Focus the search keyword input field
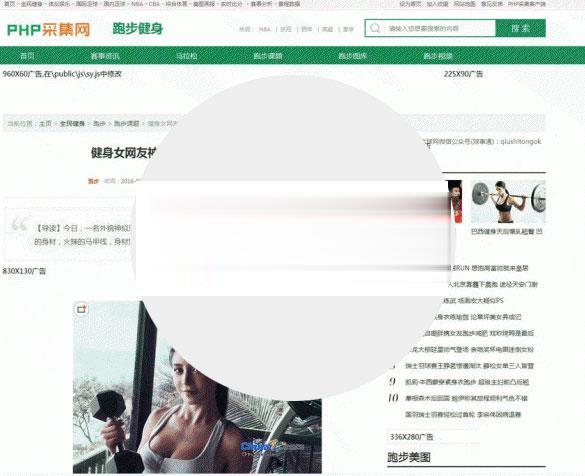Viewport: 585px width, 476px height. point(440,28)
